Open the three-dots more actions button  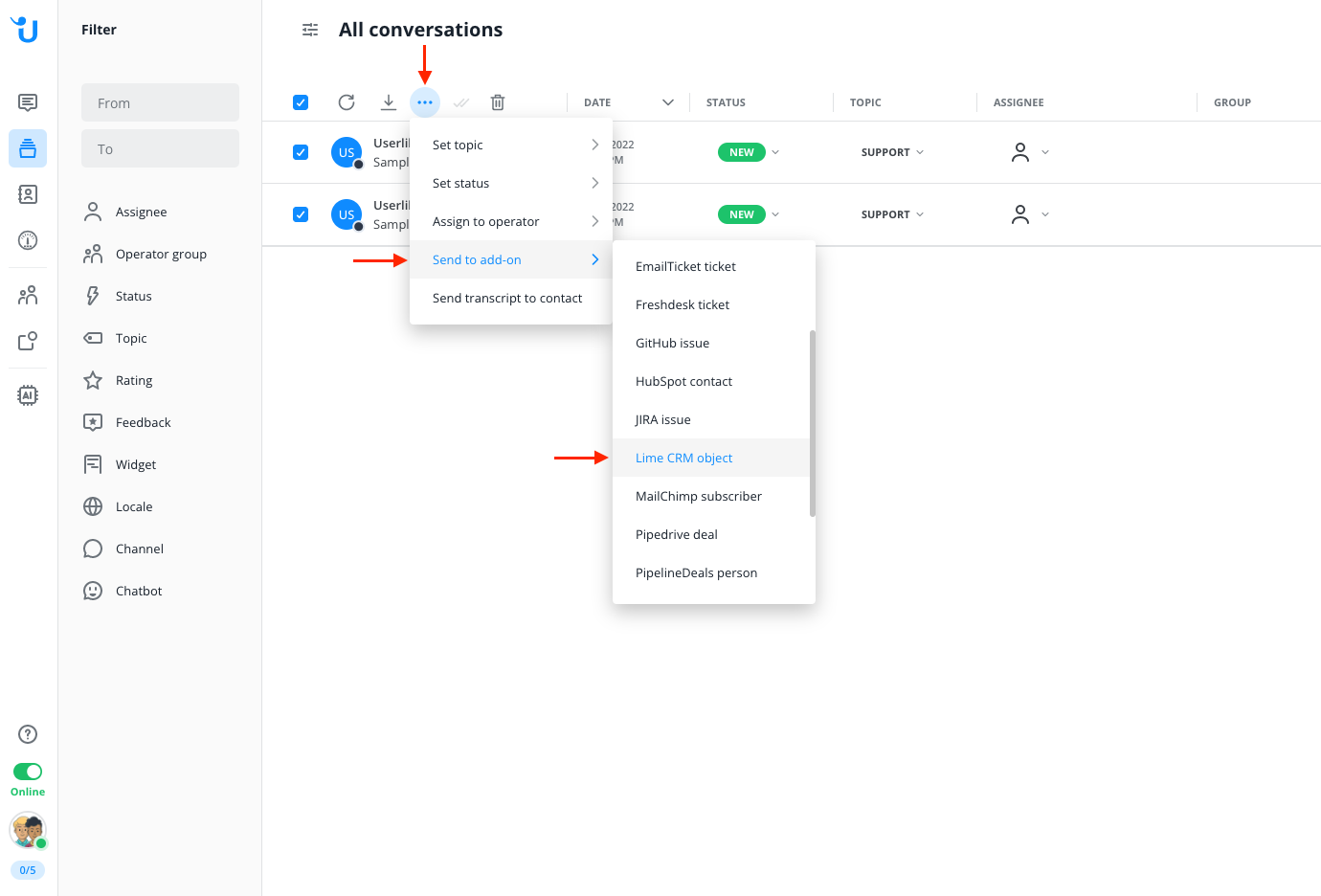[x=425, y=102]
